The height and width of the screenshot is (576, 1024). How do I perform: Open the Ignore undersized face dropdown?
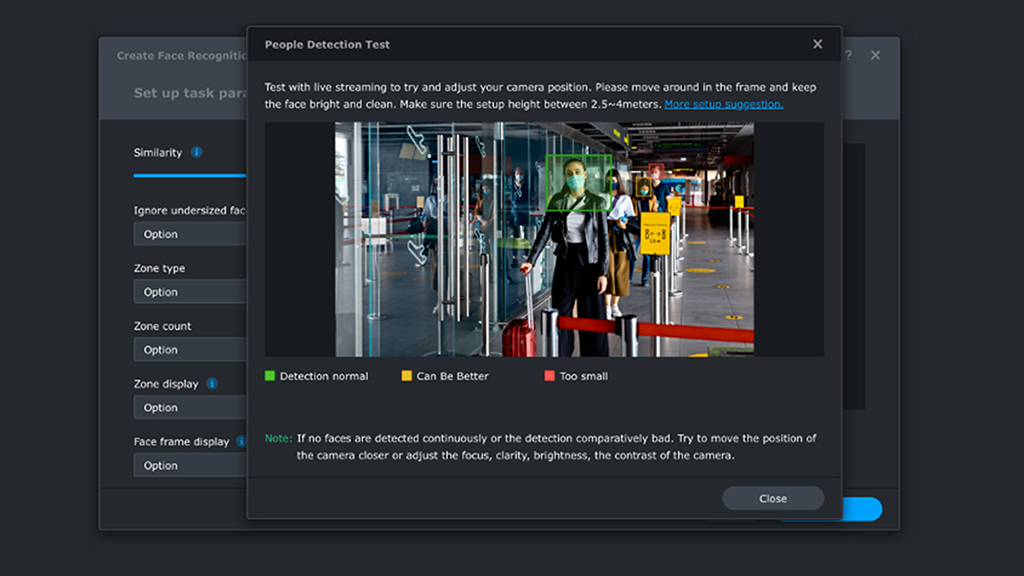pos(190,234)
